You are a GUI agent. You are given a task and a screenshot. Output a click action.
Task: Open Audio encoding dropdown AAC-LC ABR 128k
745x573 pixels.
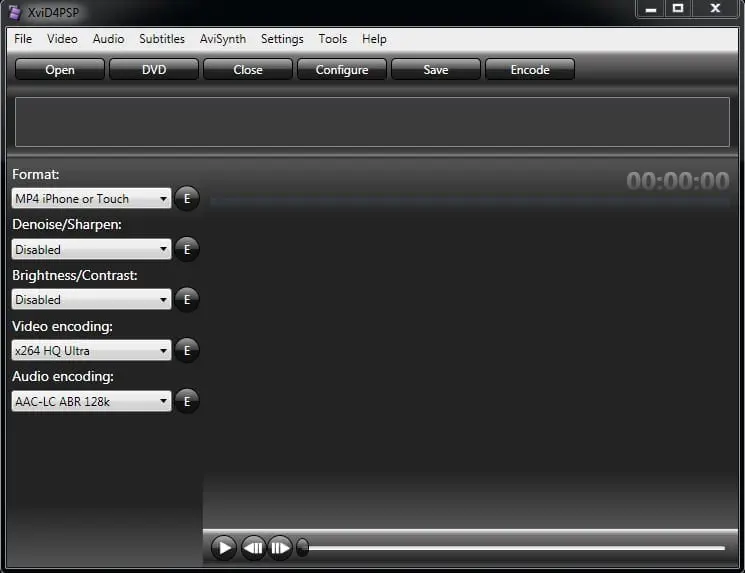click(x=91, y=401)
